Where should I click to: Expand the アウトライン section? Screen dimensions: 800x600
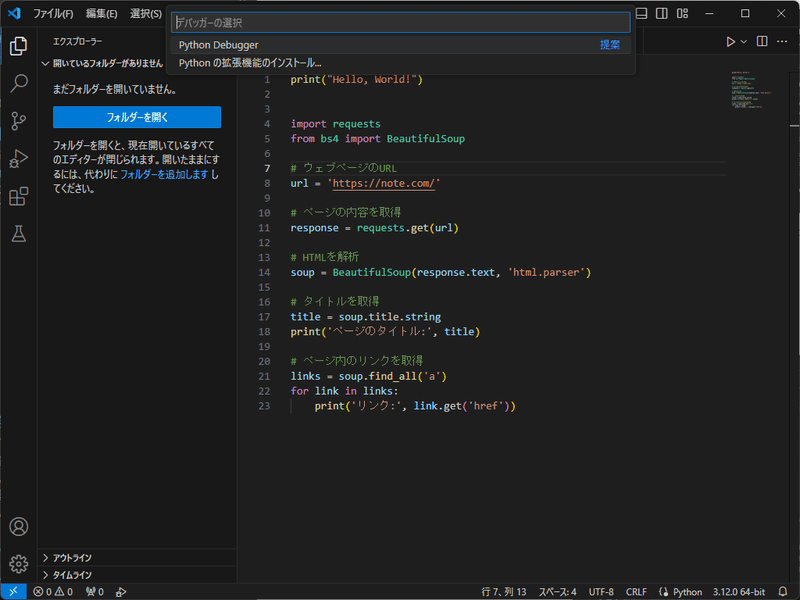tap(137, 558)
